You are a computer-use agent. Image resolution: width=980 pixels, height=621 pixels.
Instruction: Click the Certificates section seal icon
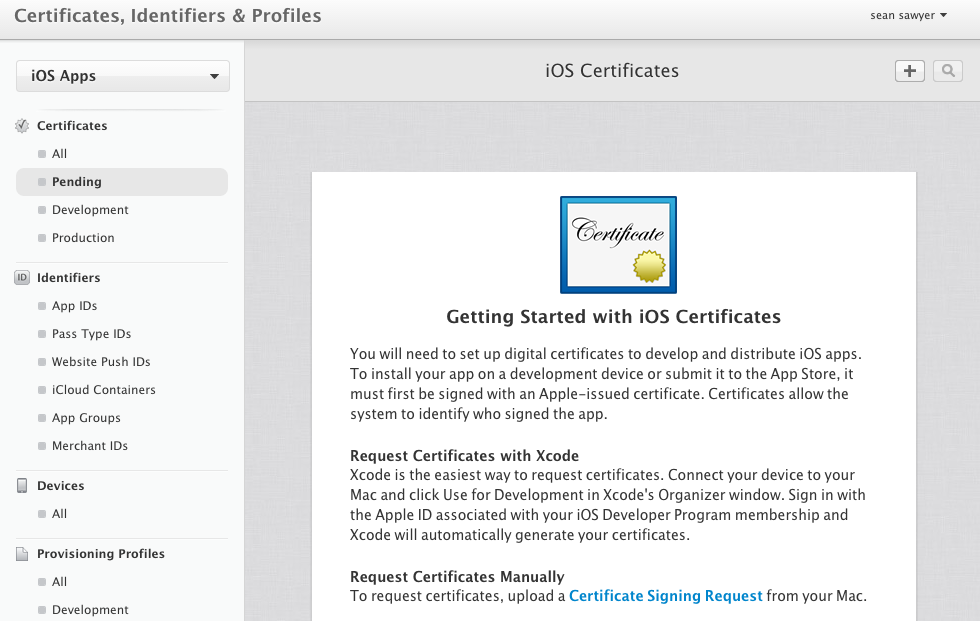pyautogui.click(x=22, y=126)
